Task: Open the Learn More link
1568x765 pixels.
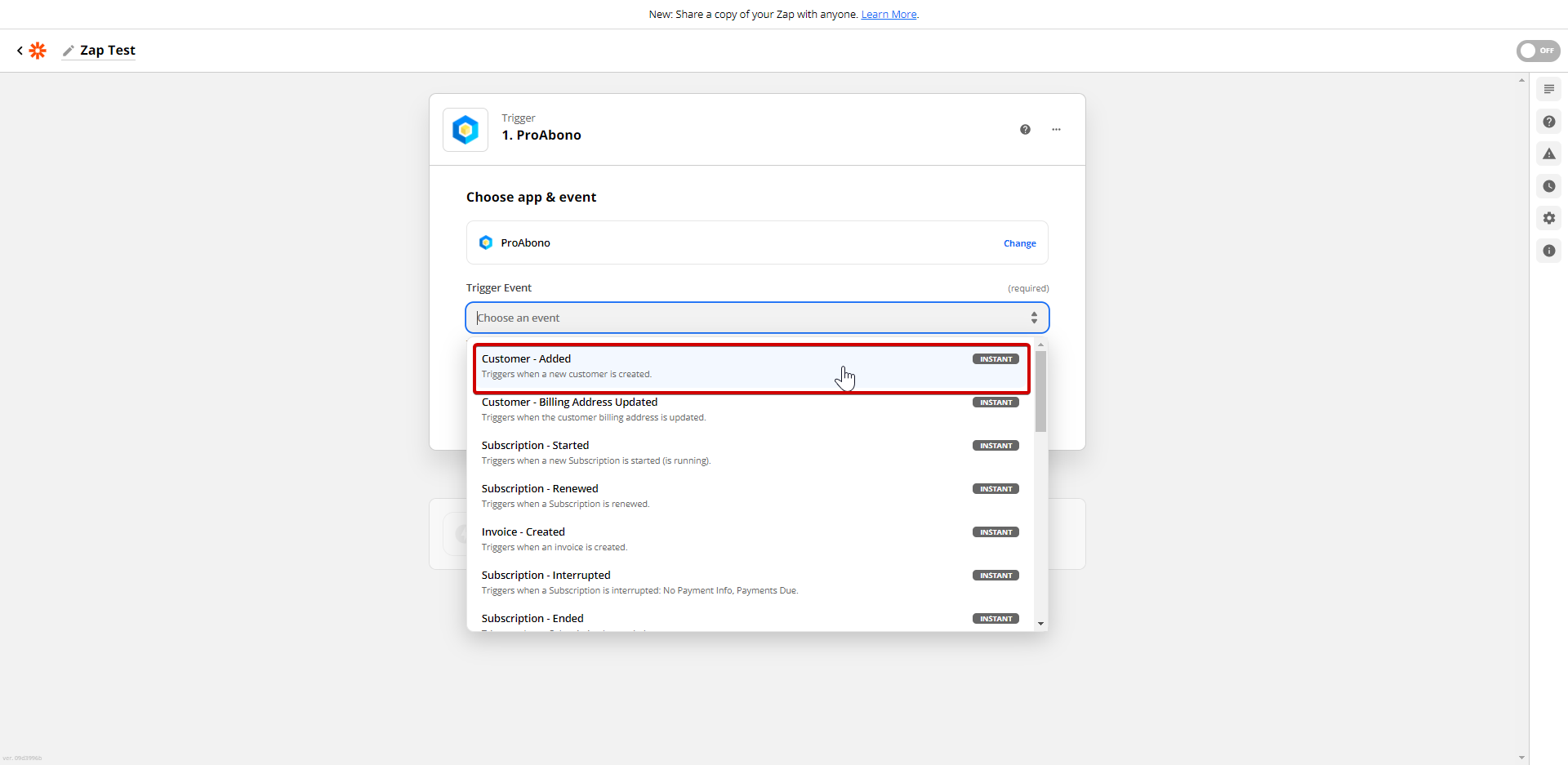Action: coord(889,15)
